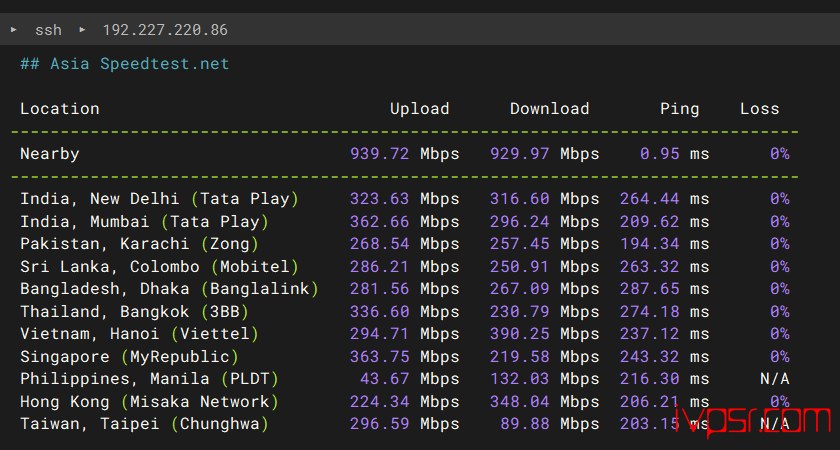This screenshot has width=840, height=450.
Task: Select Philippines, Manila (PLDT)
Action: (x=149, y=379)
